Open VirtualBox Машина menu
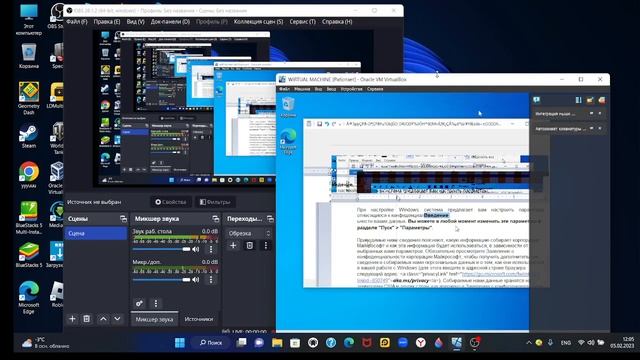The image size is (640, 360). 302,89
